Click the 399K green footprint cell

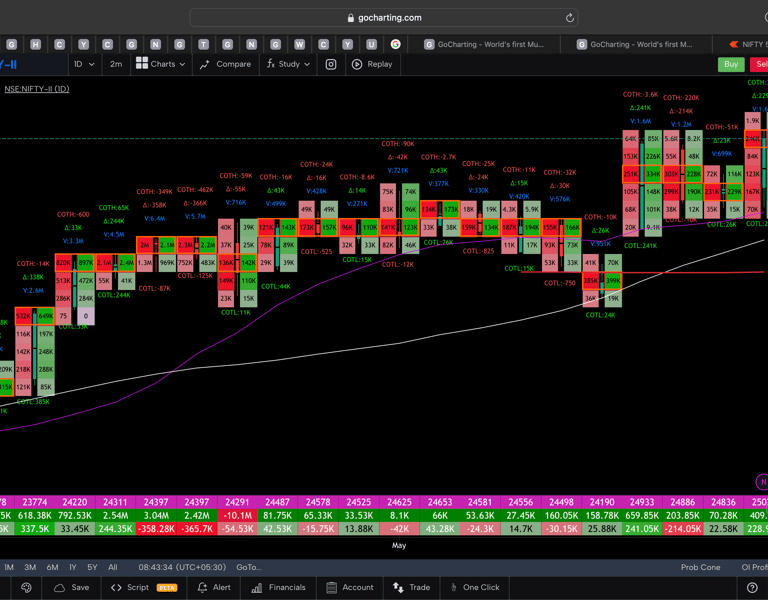(x=613, y=281)
